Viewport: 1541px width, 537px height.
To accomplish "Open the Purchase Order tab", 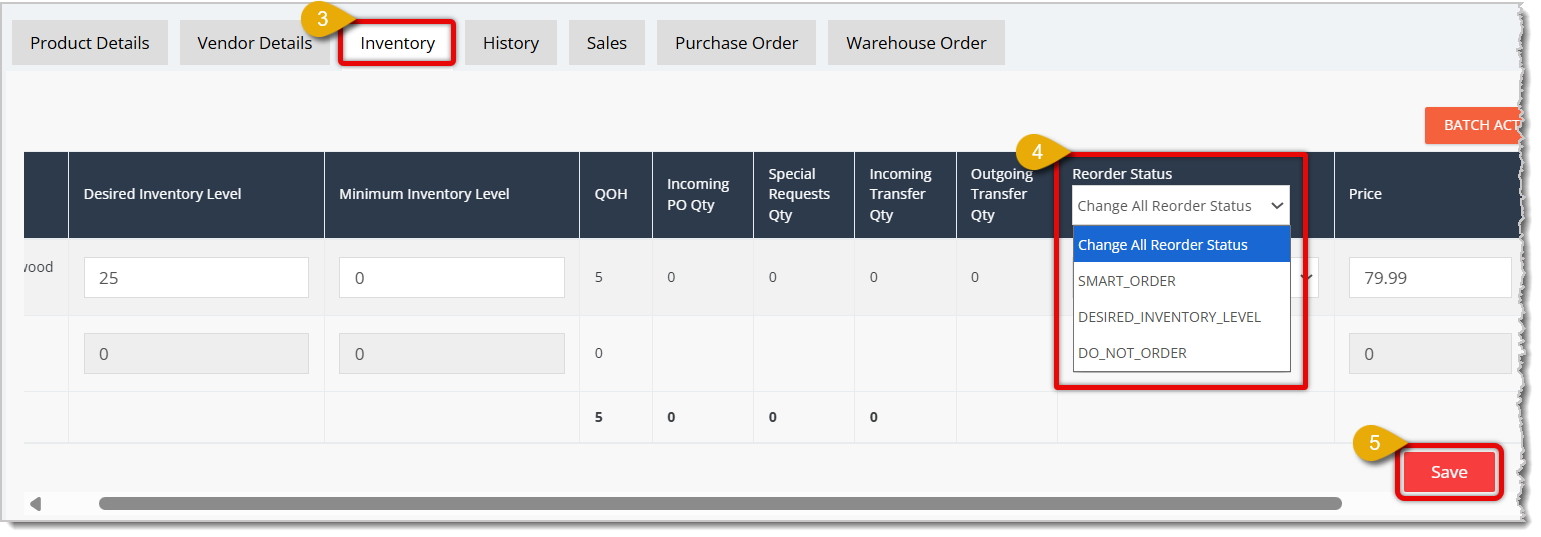I will 736,43.
